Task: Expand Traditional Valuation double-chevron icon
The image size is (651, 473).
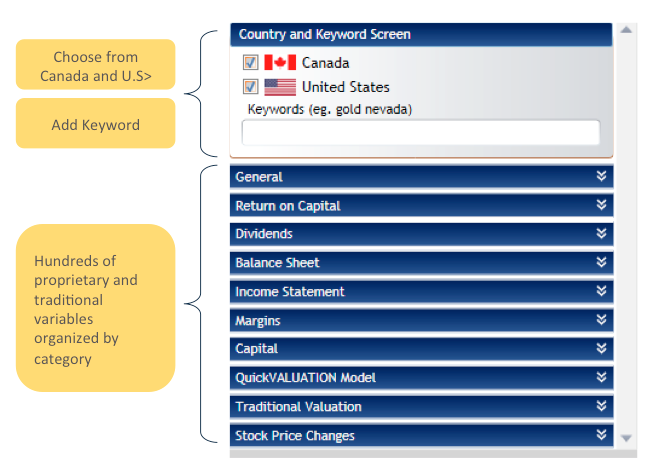Action: (601, 406)
